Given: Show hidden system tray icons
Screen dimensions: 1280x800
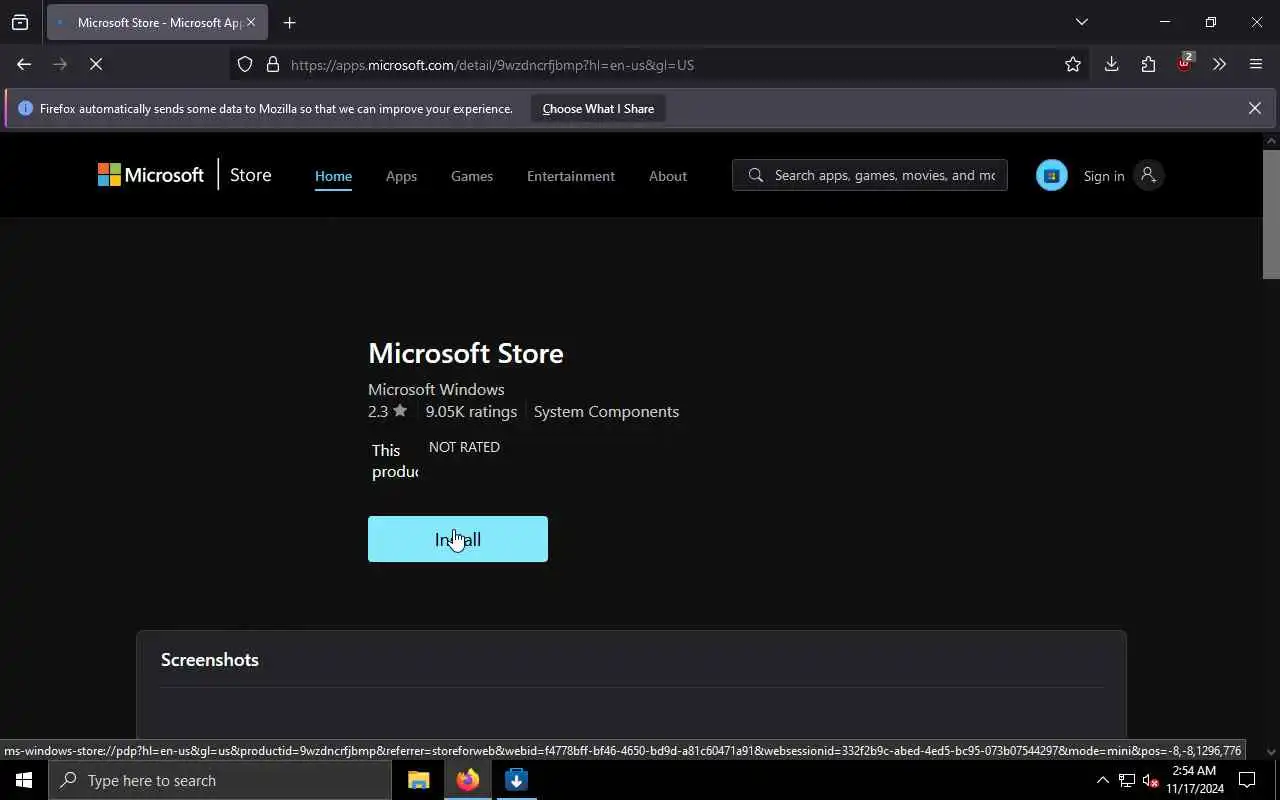Looking at the screenshot, I should pyautogui.click(x=1102, y=780).
